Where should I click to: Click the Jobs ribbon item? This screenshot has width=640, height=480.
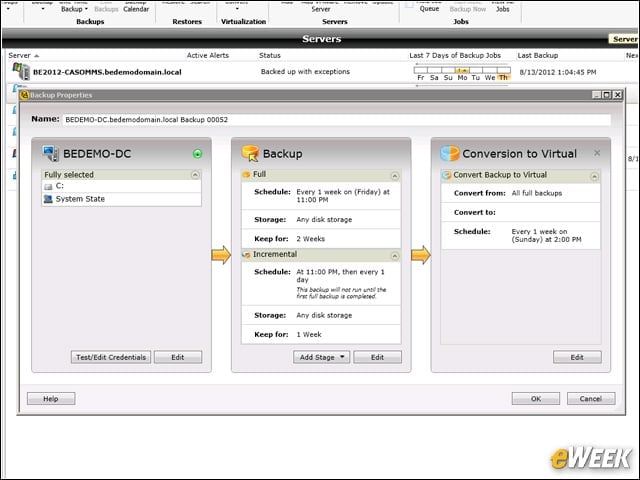click(x=502, y=8)
